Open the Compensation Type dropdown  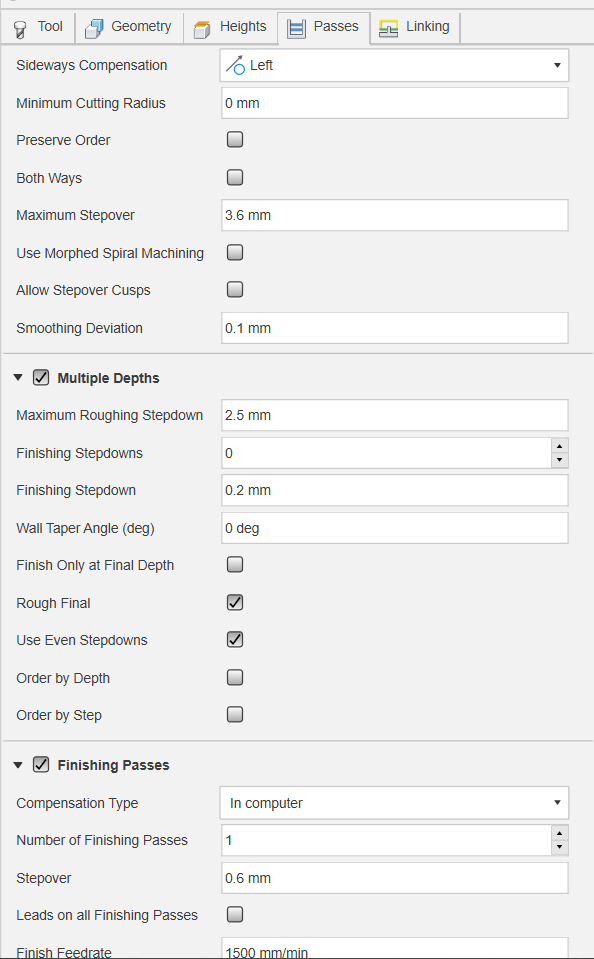pos(394,803)
